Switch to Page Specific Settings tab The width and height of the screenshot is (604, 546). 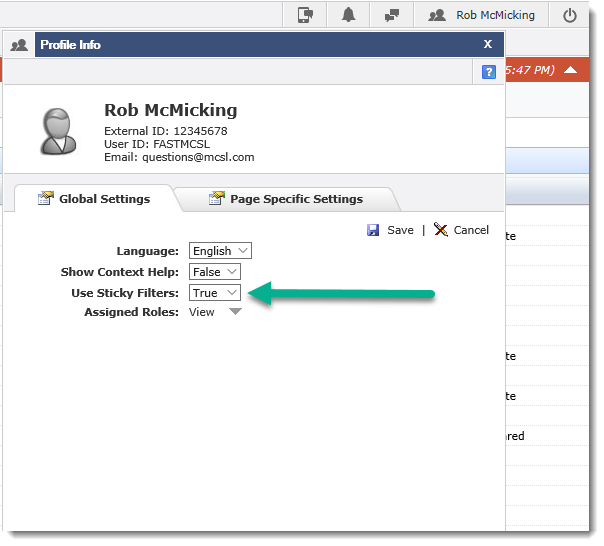(x=286, y=199)
